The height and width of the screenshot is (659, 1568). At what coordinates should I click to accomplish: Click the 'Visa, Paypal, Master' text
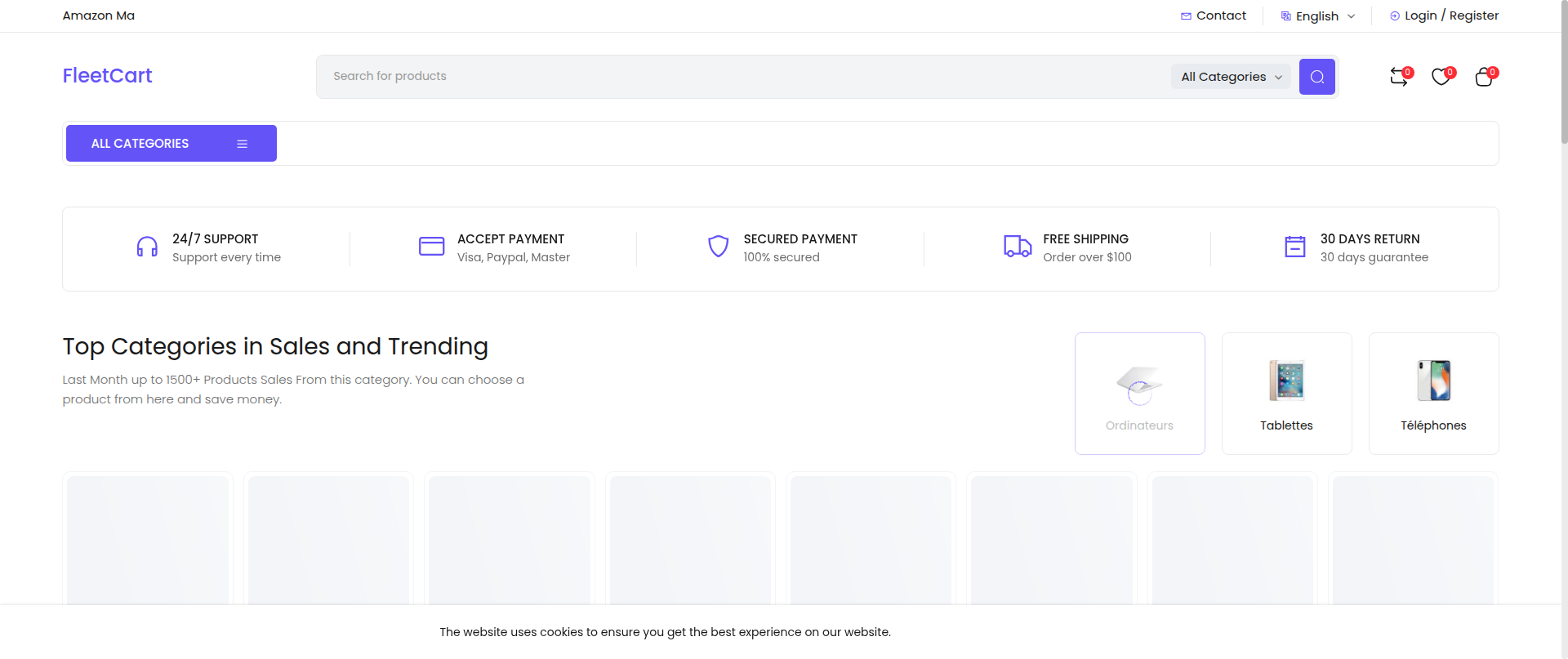point(514,257)
